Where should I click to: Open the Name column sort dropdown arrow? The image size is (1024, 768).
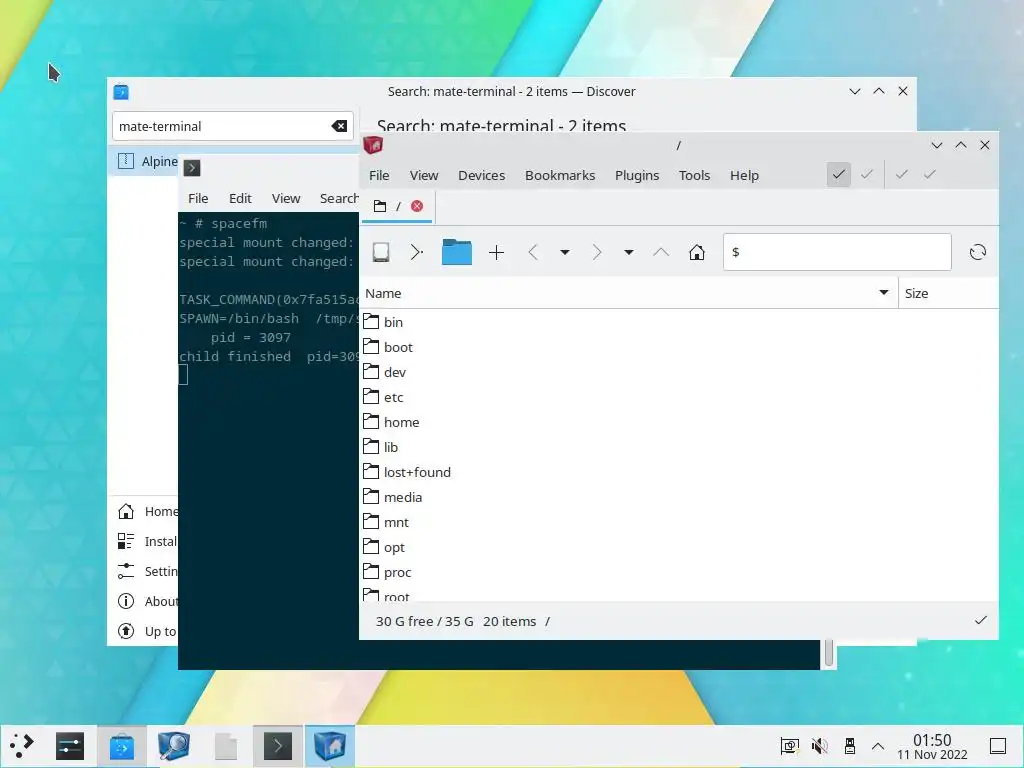[884, 293]
